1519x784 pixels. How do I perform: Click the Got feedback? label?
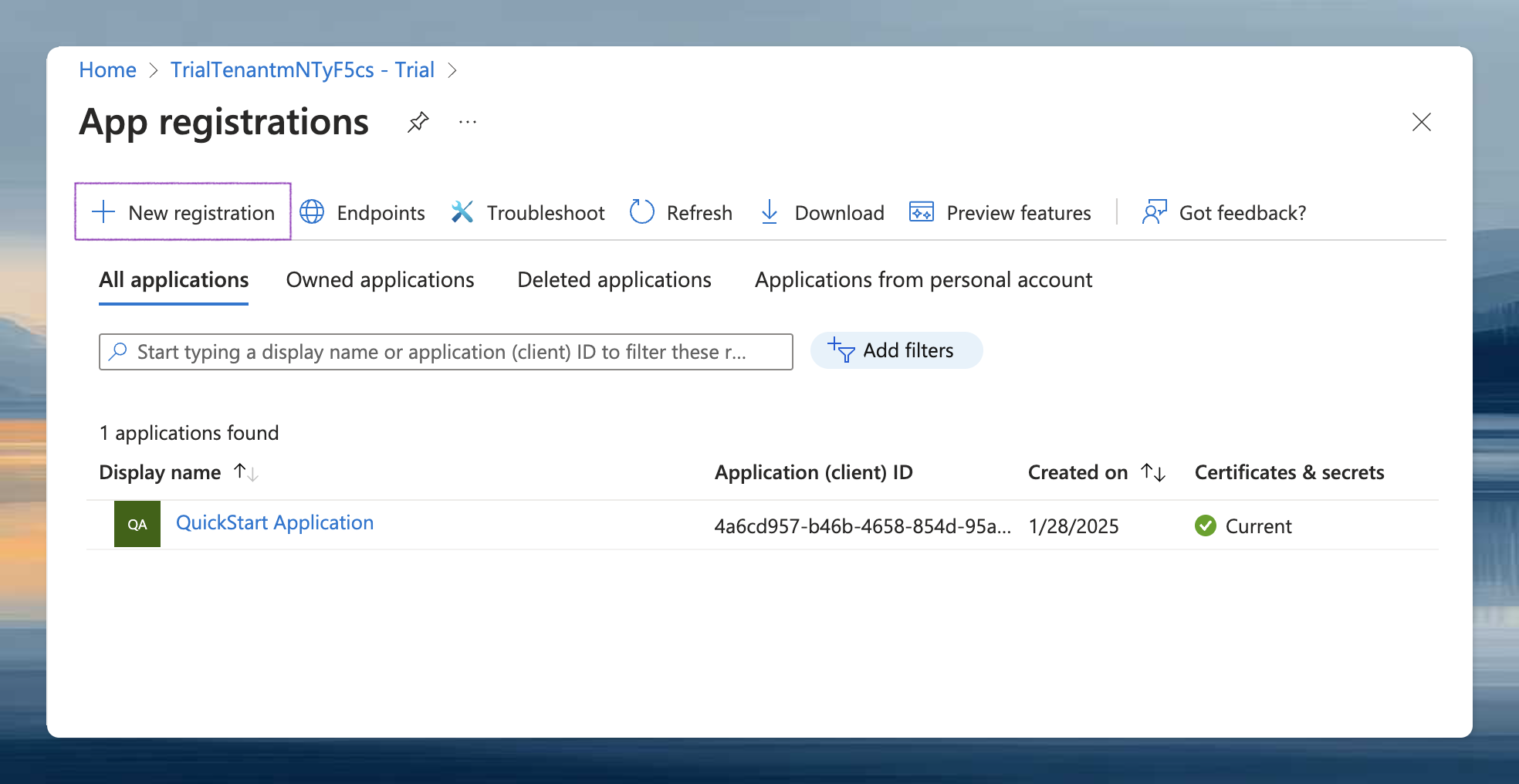pos(1243,213)
